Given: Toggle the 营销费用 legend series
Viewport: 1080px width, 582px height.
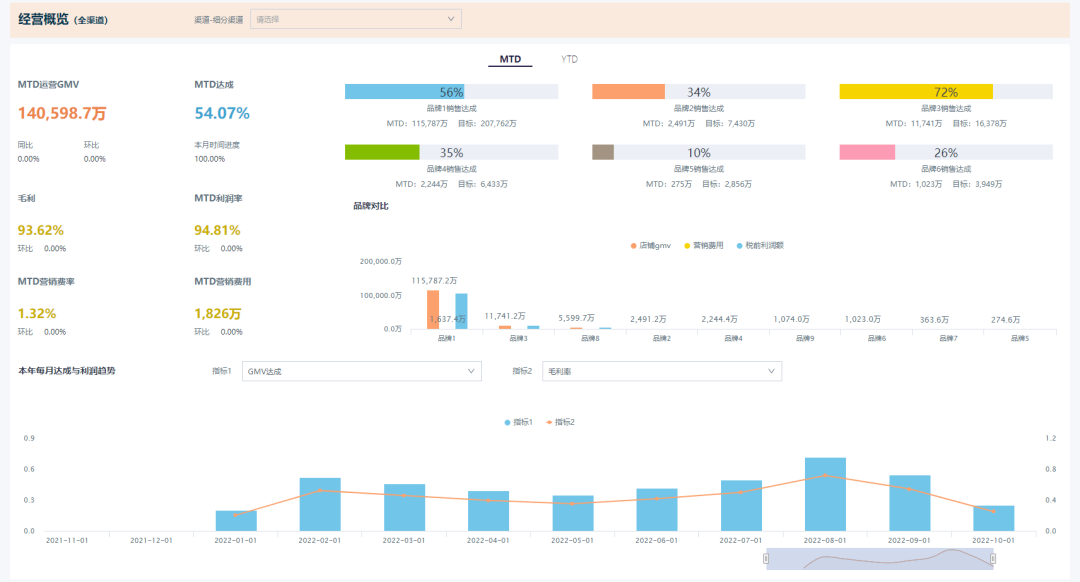Looking at the screenshot, I should pos(703,246).
